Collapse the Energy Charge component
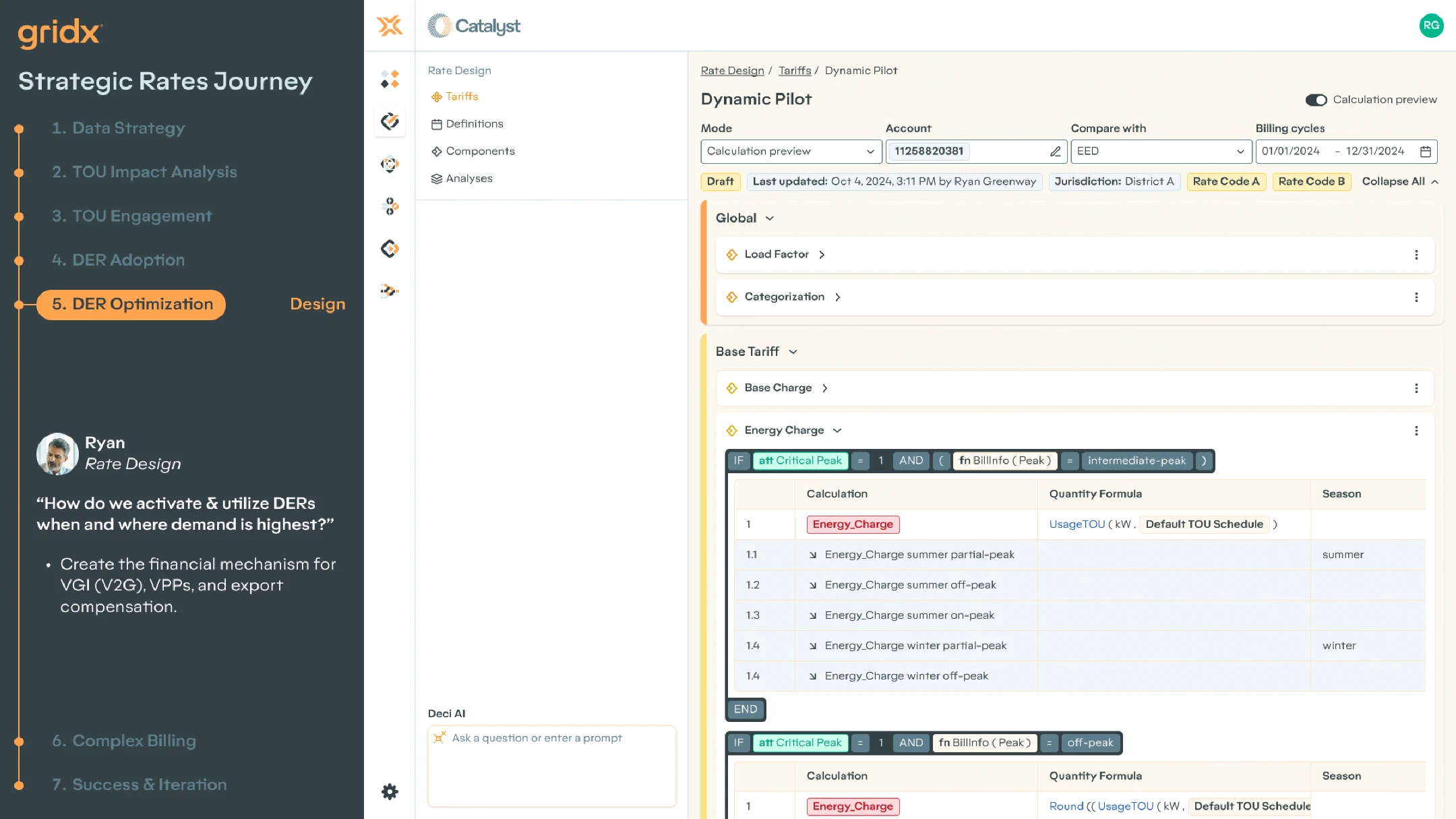Image resolution: width=1456 pixels, height=819 pixels. pos(837,431)
